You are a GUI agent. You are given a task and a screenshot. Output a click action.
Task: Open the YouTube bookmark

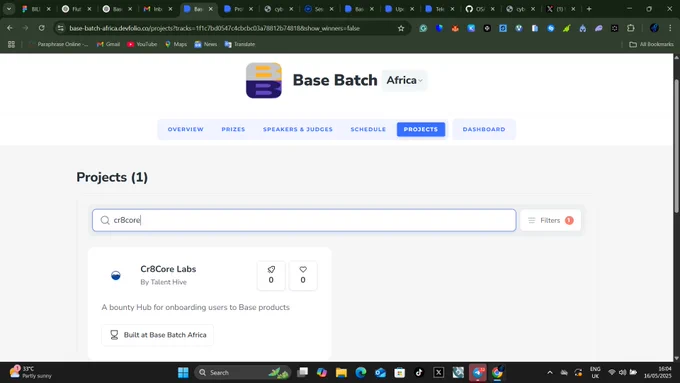click(142, 44)
